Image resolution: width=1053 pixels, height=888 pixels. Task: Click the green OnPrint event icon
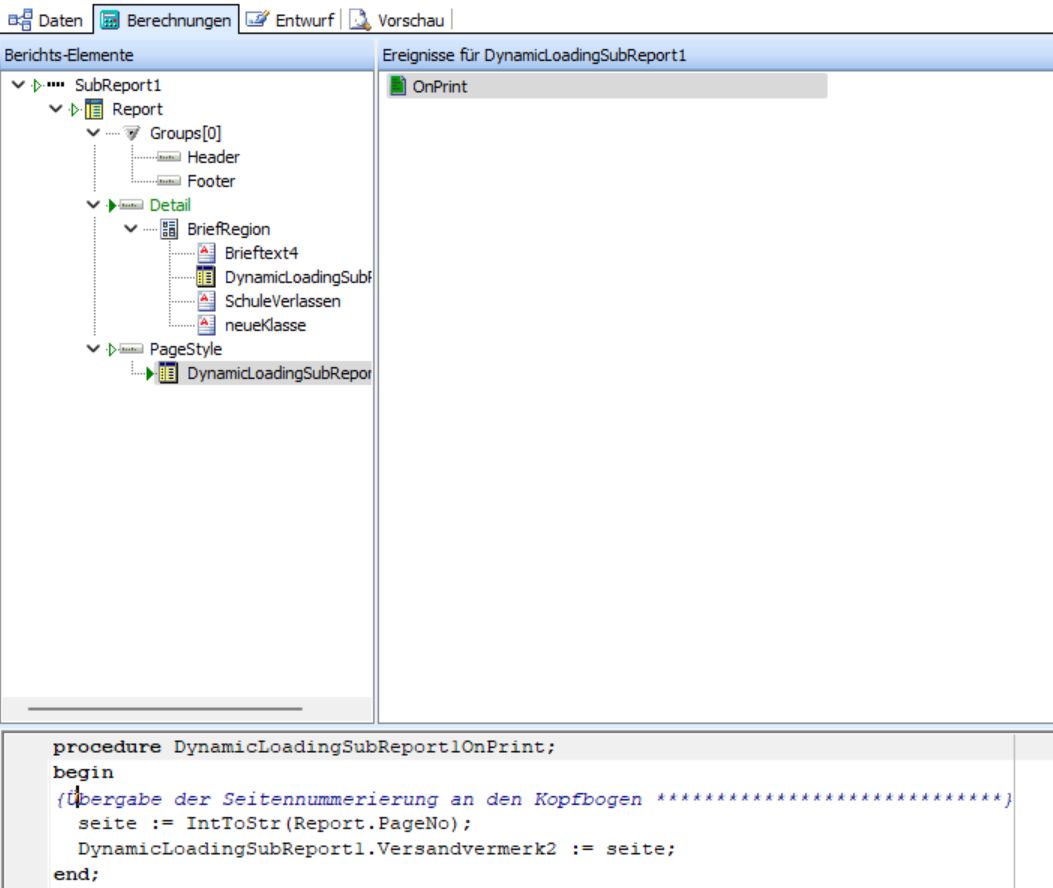tap(398, 86)
